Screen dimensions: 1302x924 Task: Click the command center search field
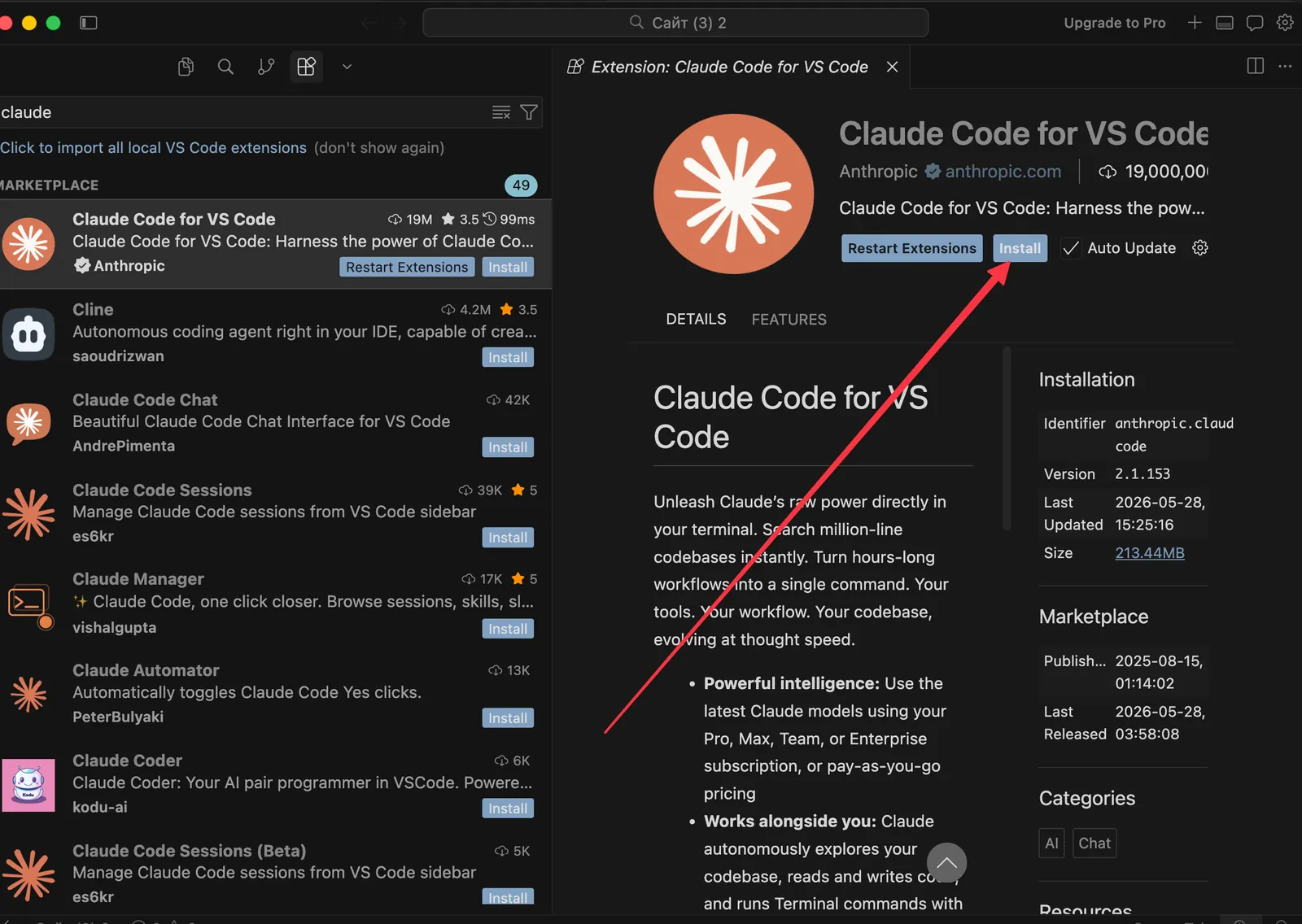(x=675, y=23)
